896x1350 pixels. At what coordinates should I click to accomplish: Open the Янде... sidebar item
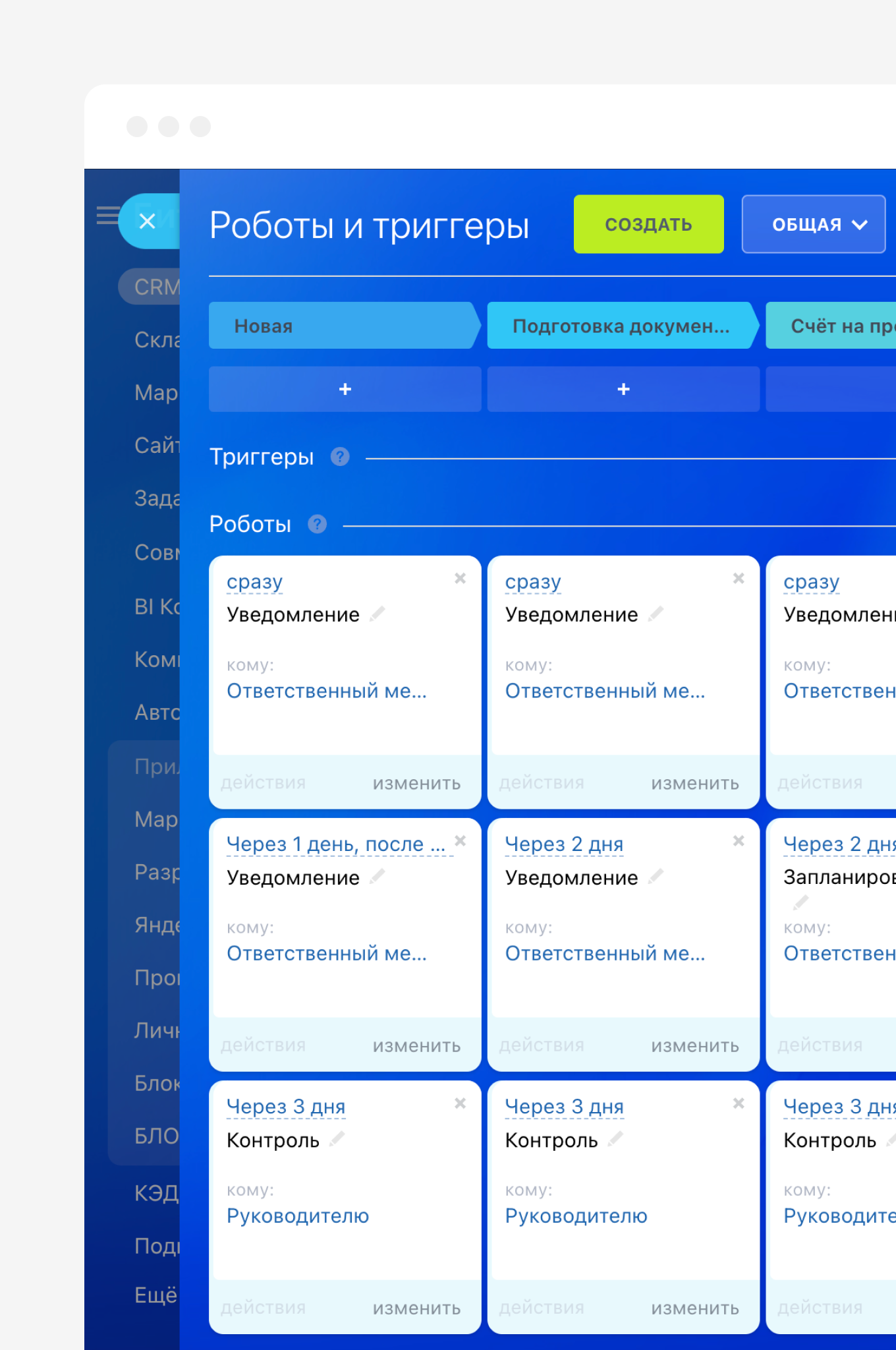pyautogui.click(x=156, y=925)
